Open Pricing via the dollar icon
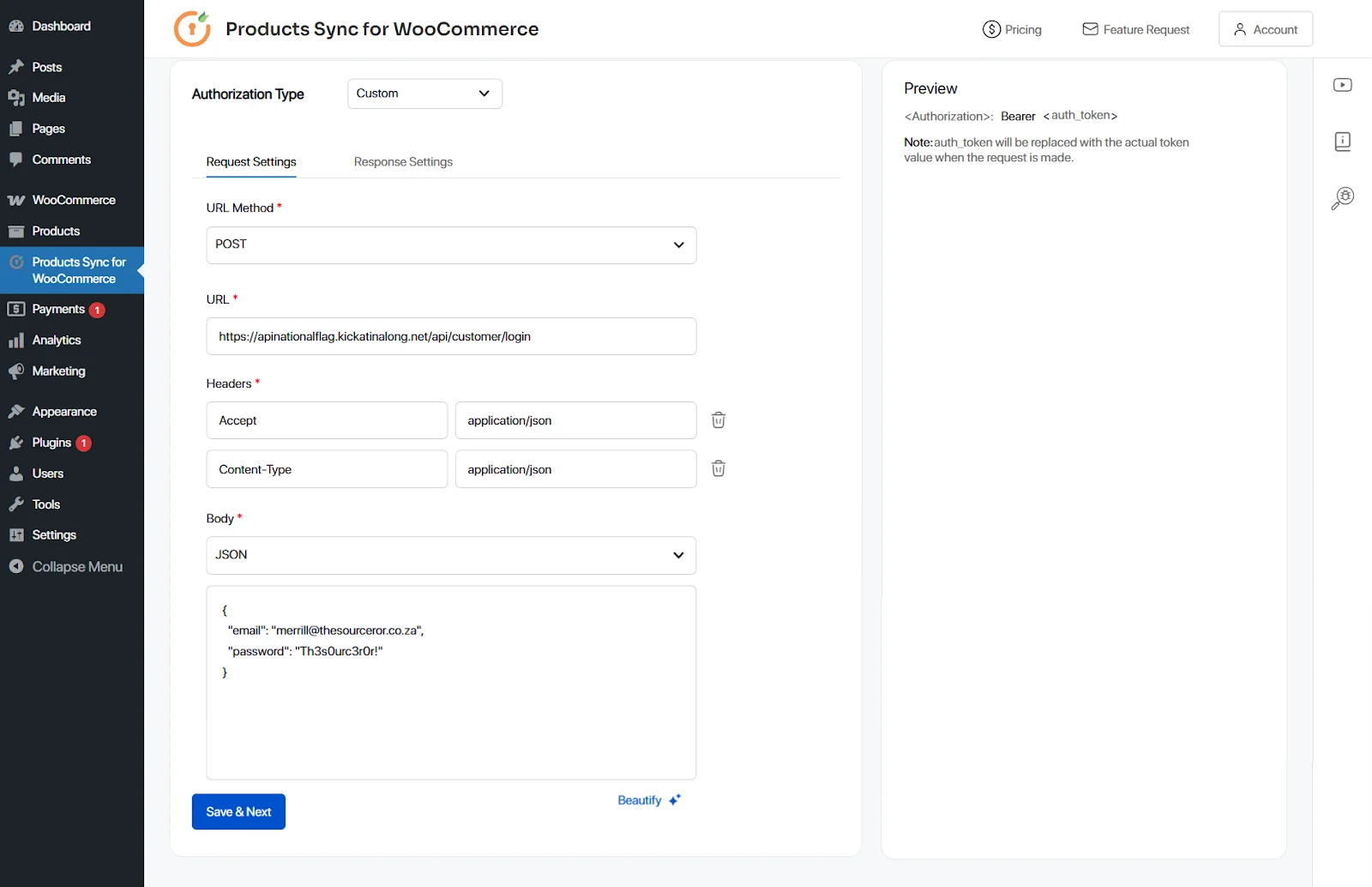 (x=990, y=28)
